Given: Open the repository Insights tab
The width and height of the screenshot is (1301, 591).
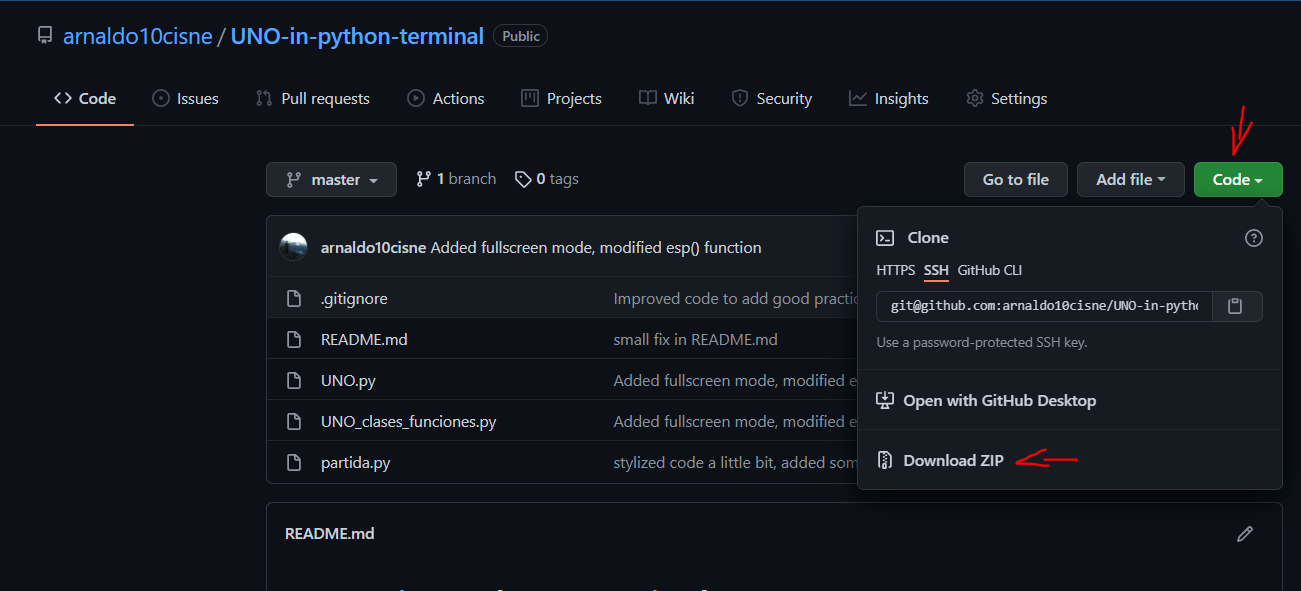Looking at the screenshot, I should 888,98.
